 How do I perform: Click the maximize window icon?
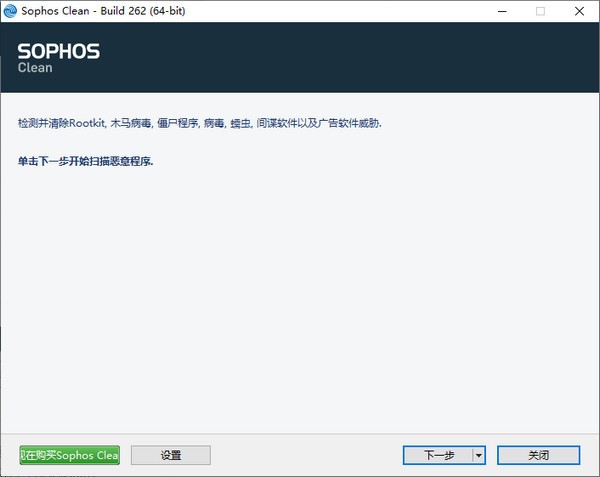(x=540, y=11)
